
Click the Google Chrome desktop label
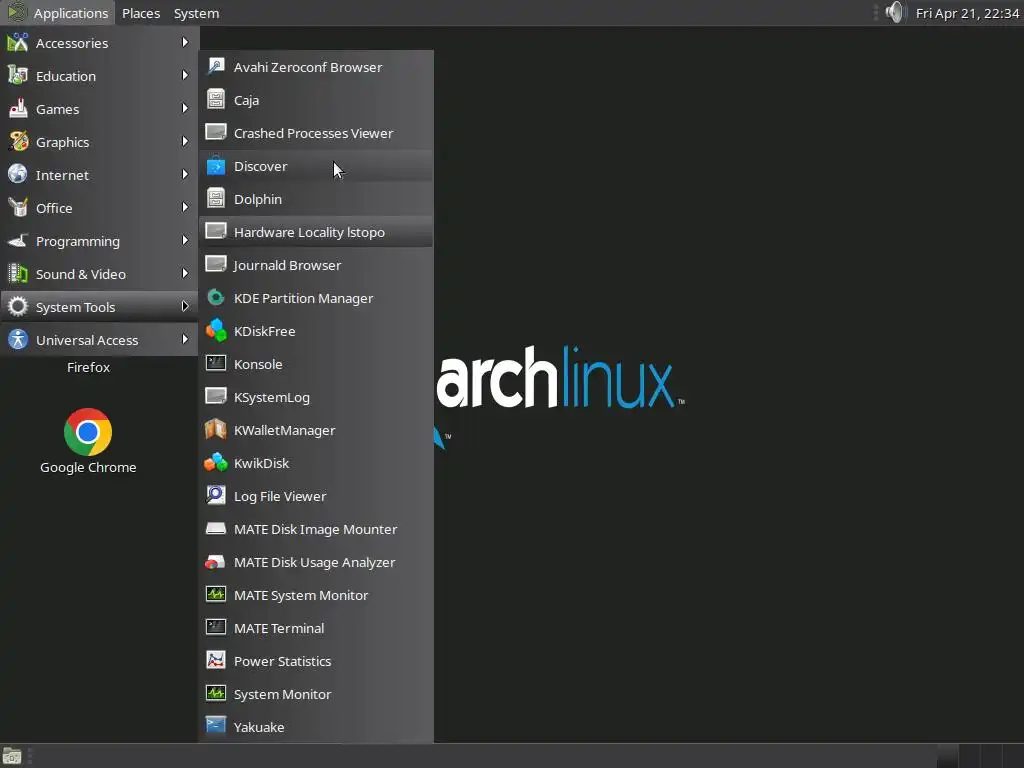88,467
